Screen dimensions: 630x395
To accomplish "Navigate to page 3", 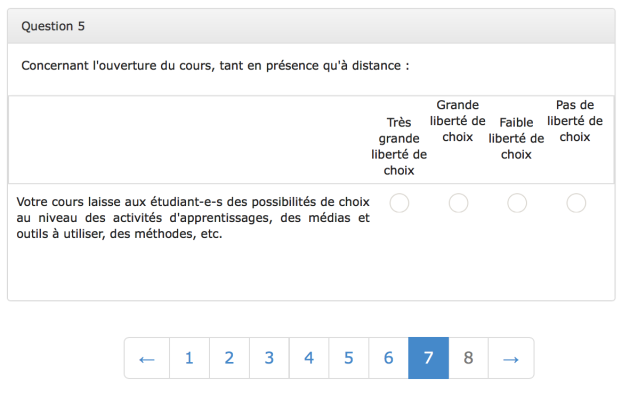I will pos(269,358).
